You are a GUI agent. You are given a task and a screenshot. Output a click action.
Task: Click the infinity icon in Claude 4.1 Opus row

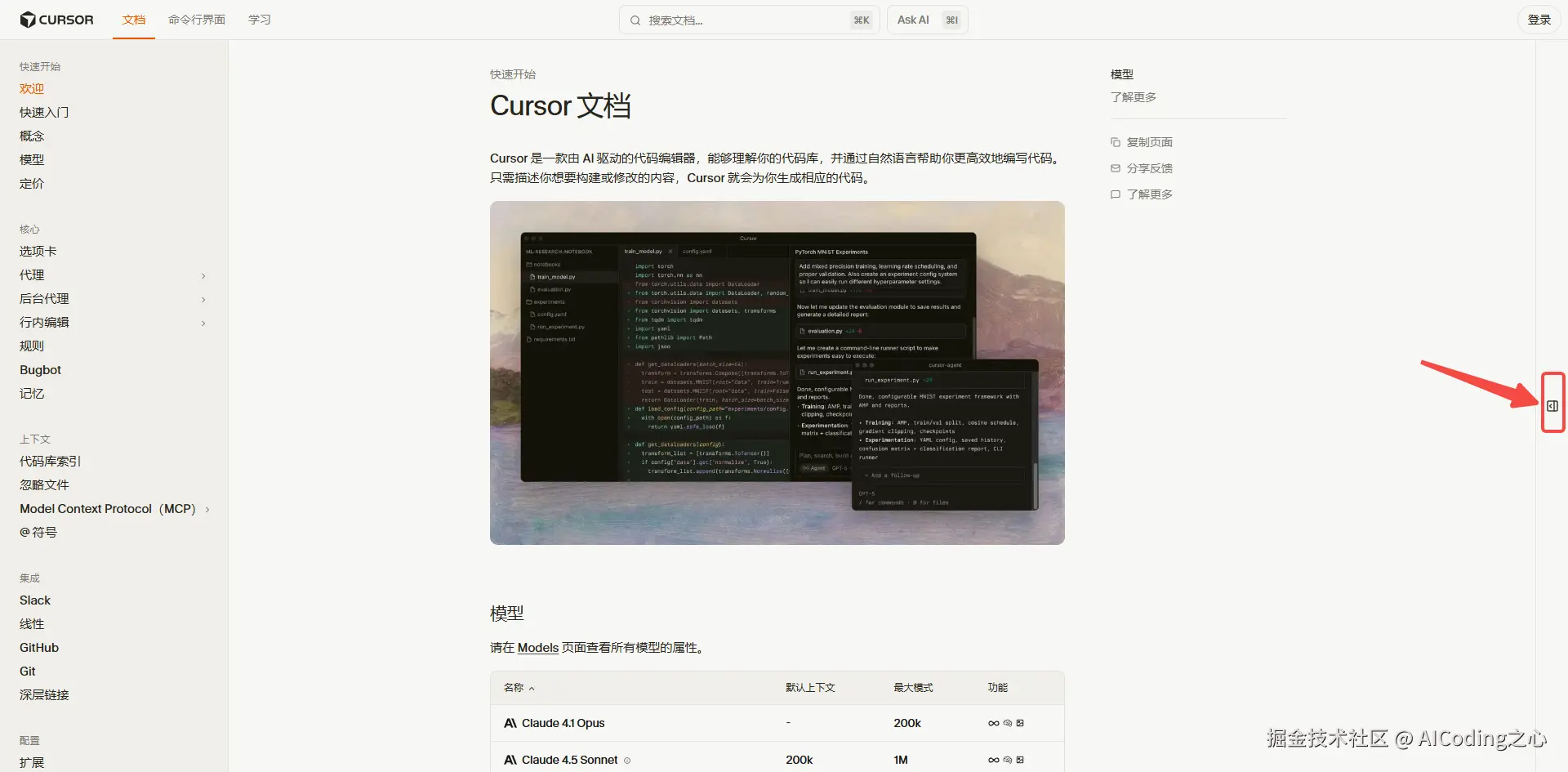coord(994,723)
